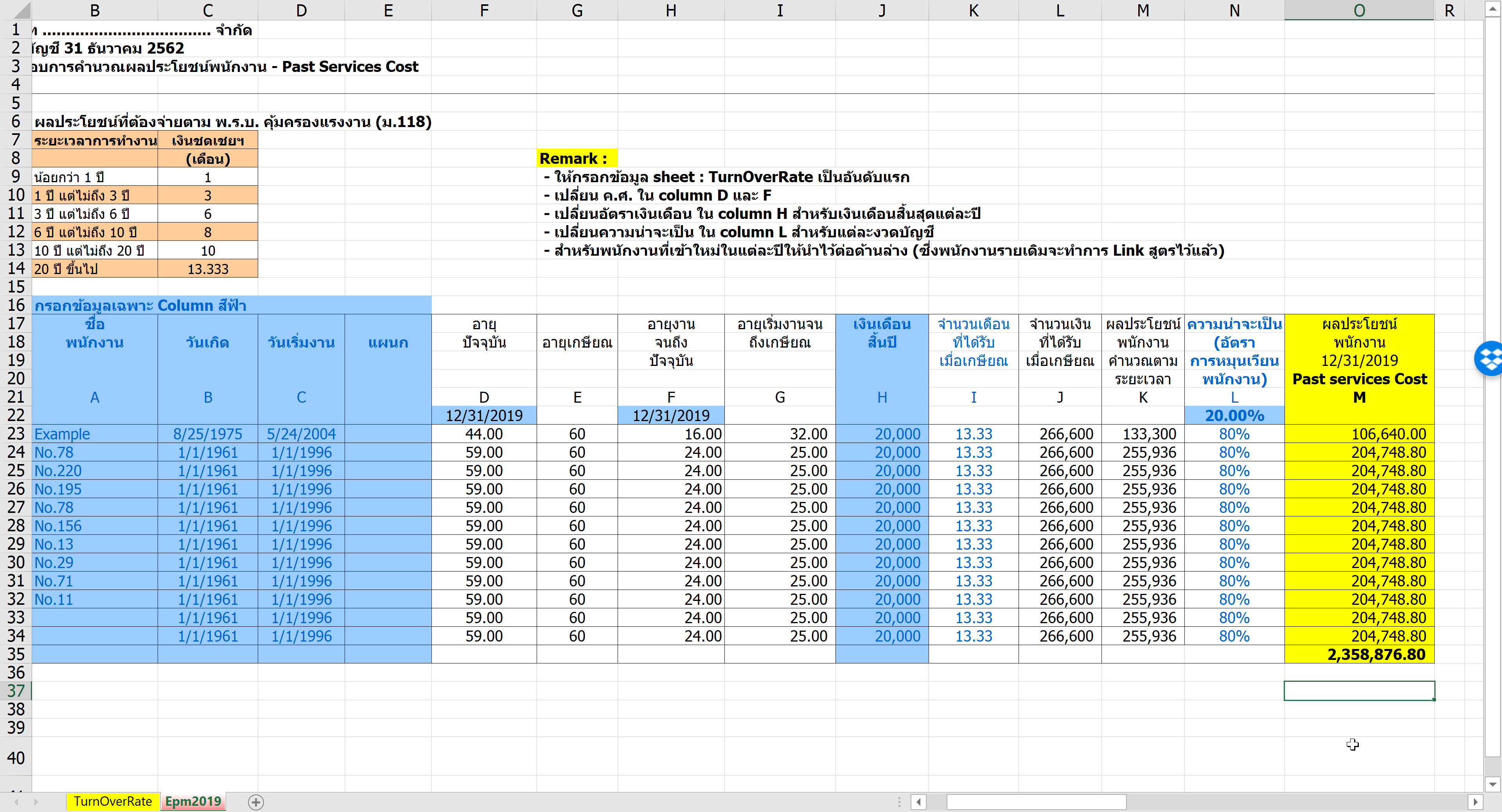The image size is (1502, 812).
Task: Click horizontal scrollbar left arrow
Action: [x=918, y=802]
